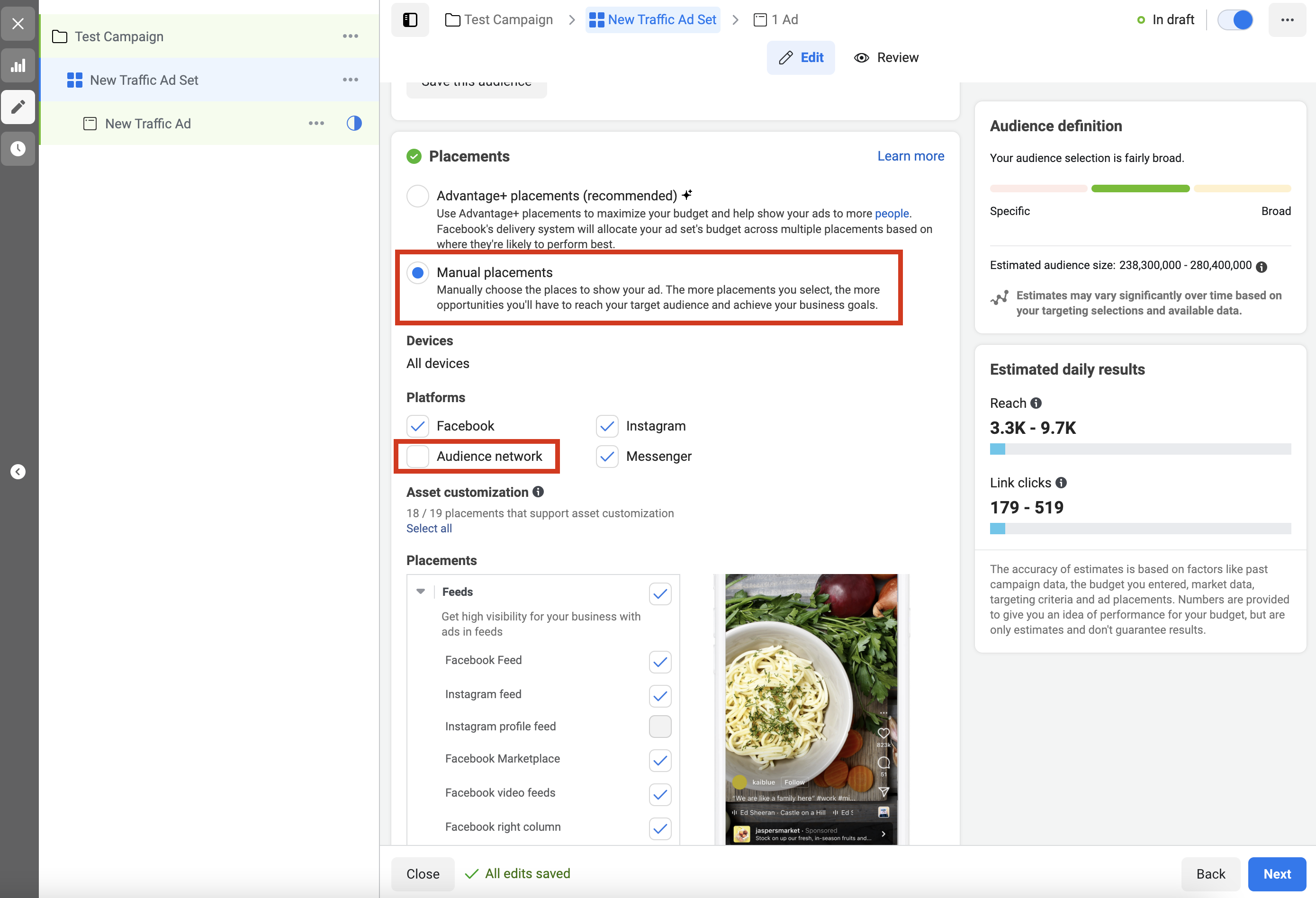Click the info icon next to Reach
1316x898 pixels.
point(1036,403)
